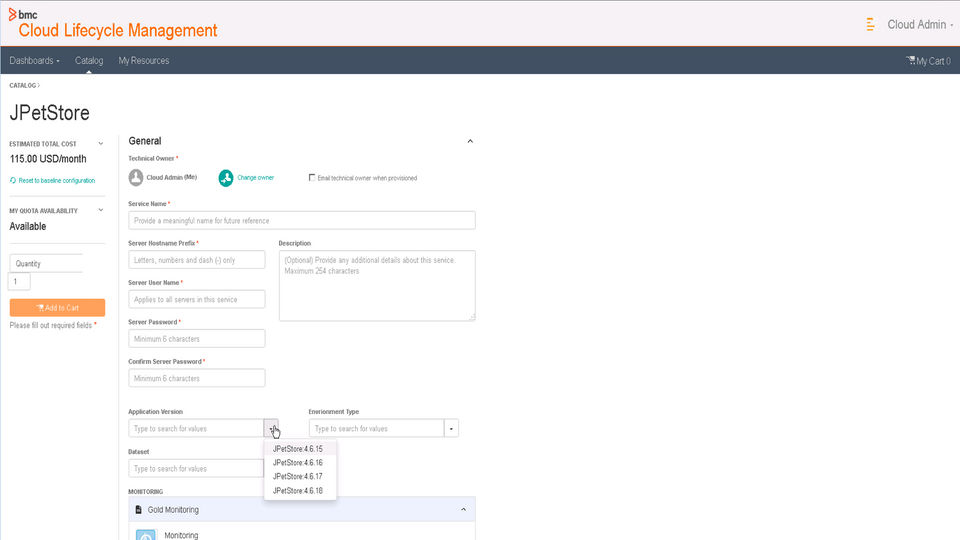Screen dimensions: 960x540
Task: Open the Dashboards dropdown menu
Action: [34, 61]
